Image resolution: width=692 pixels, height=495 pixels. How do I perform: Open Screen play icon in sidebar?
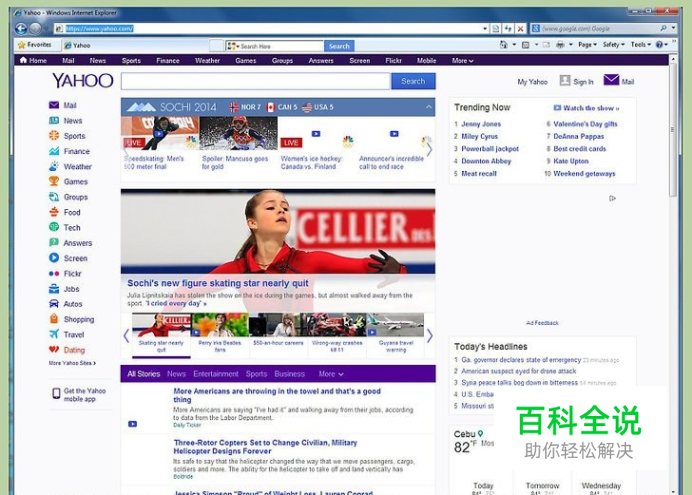click(54, 258)
